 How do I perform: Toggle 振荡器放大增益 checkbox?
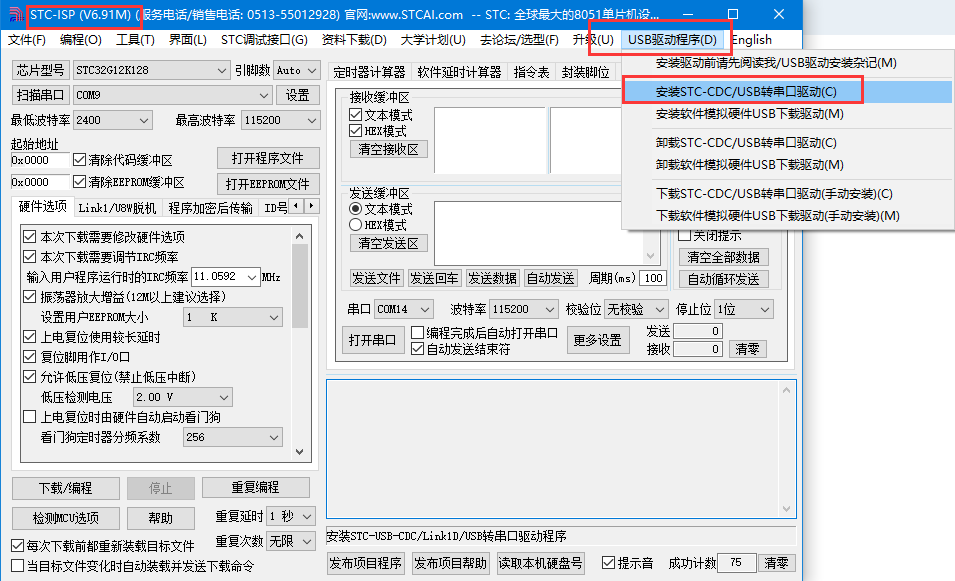point(29,297)
